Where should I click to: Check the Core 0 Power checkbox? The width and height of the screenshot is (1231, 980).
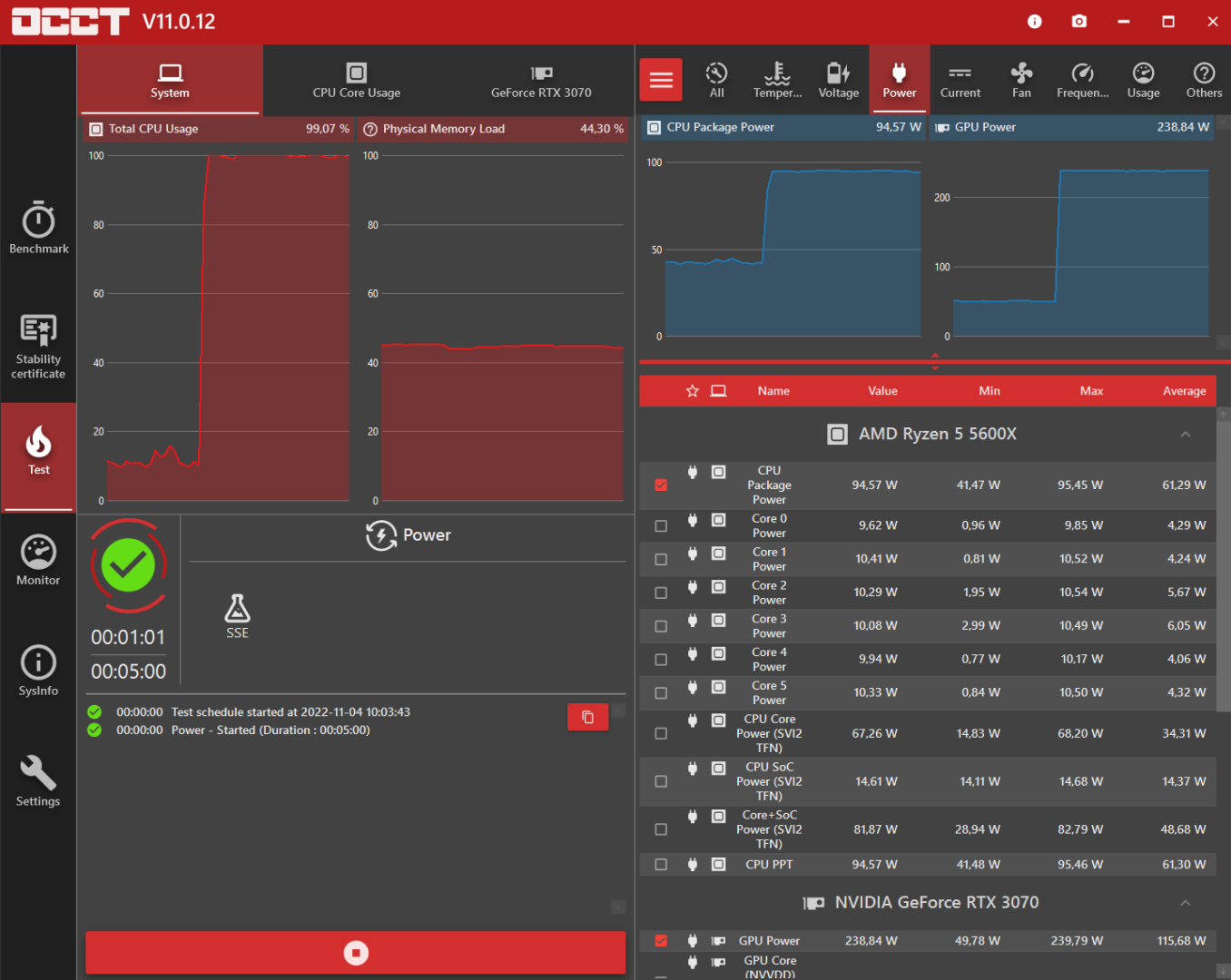click(661, 525)
